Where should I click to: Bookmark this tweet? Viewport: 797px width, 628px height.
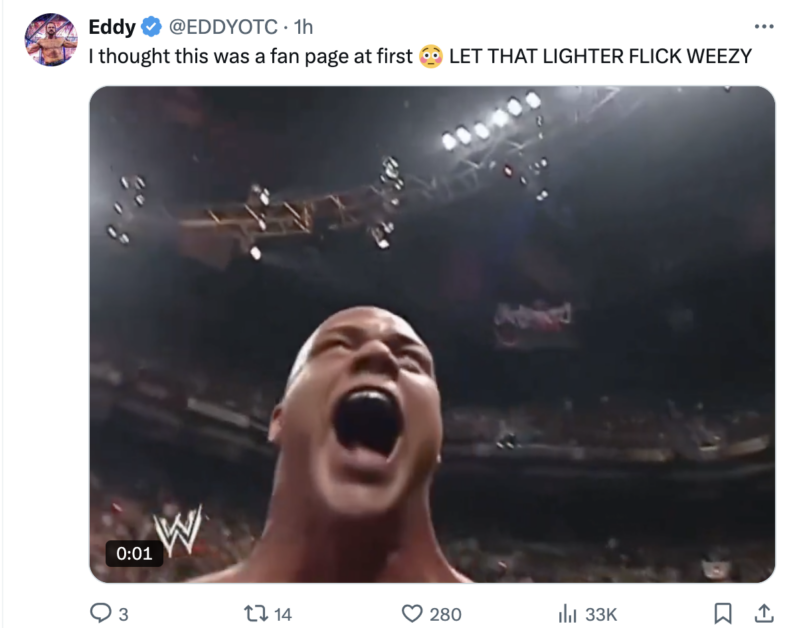coord(722,613)
